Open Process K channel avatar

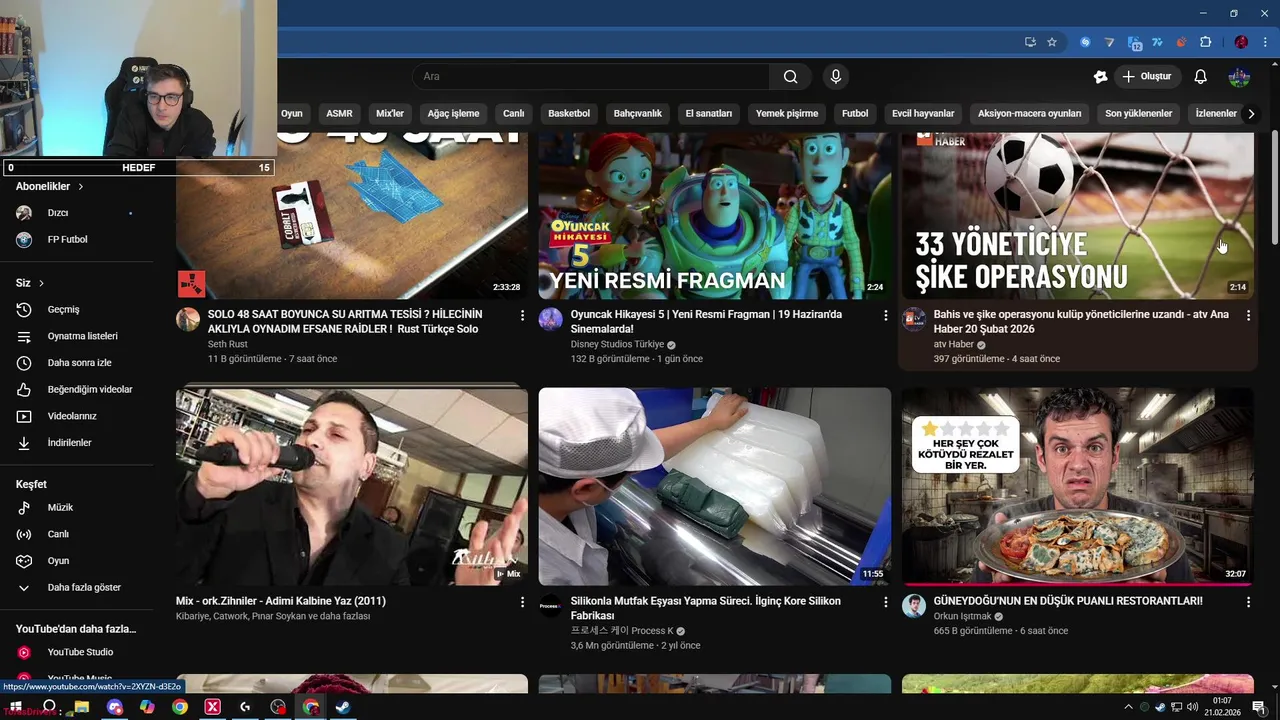pyautogui.click(x=551, y=606)
